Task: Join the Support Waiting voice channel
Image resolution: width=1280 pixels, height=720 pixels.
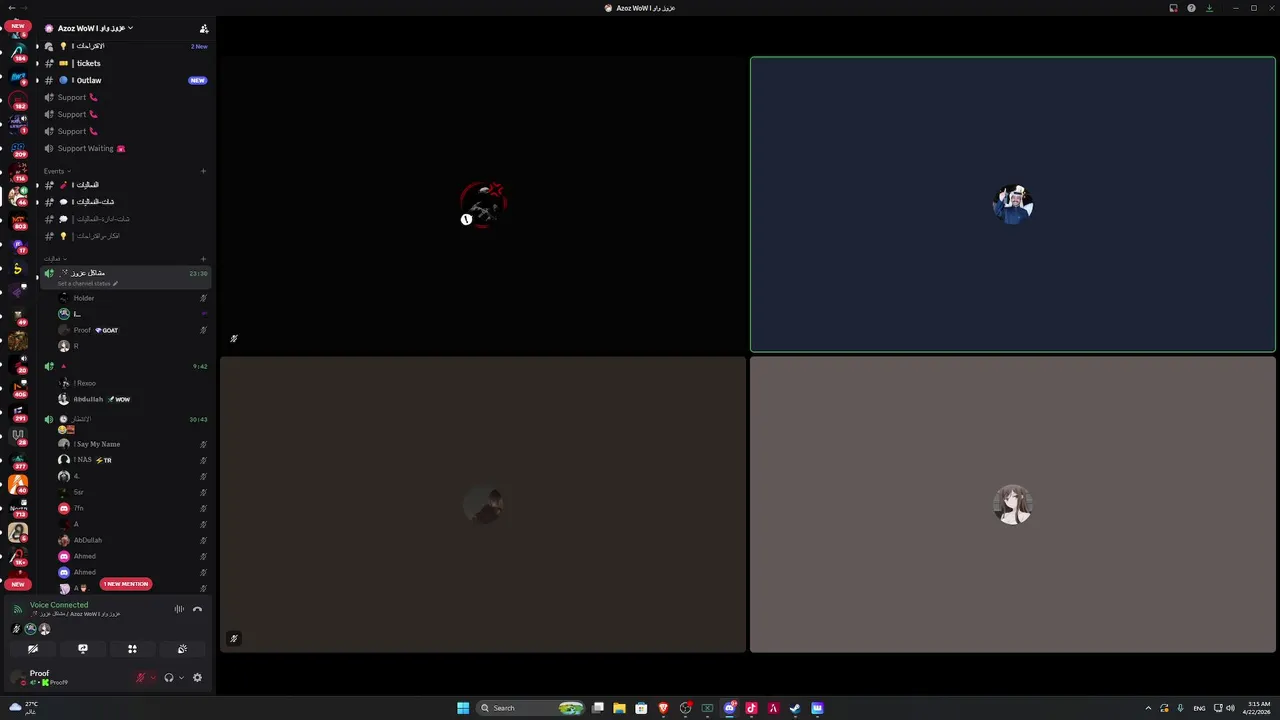Action: pyautogui.click(x=125, y=148)
